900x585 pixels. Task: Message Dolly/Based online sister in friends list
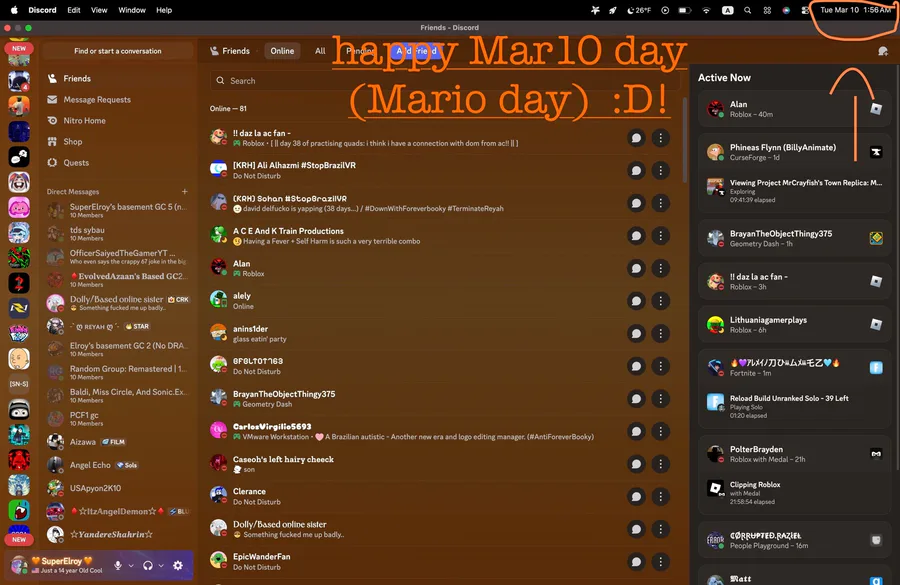tap(636, 529)
